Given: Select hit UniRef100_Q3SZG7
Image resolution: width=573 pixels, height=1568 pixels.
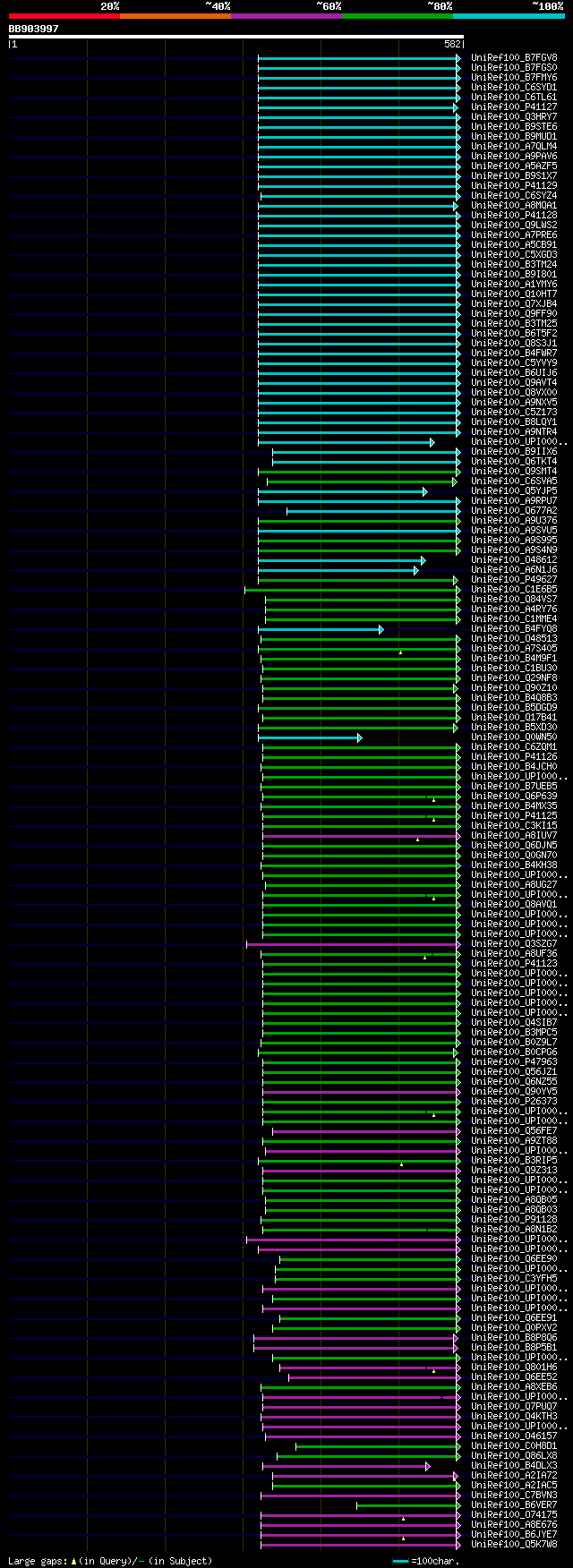Looking at the screenshot, I should [x=514, y=944].
